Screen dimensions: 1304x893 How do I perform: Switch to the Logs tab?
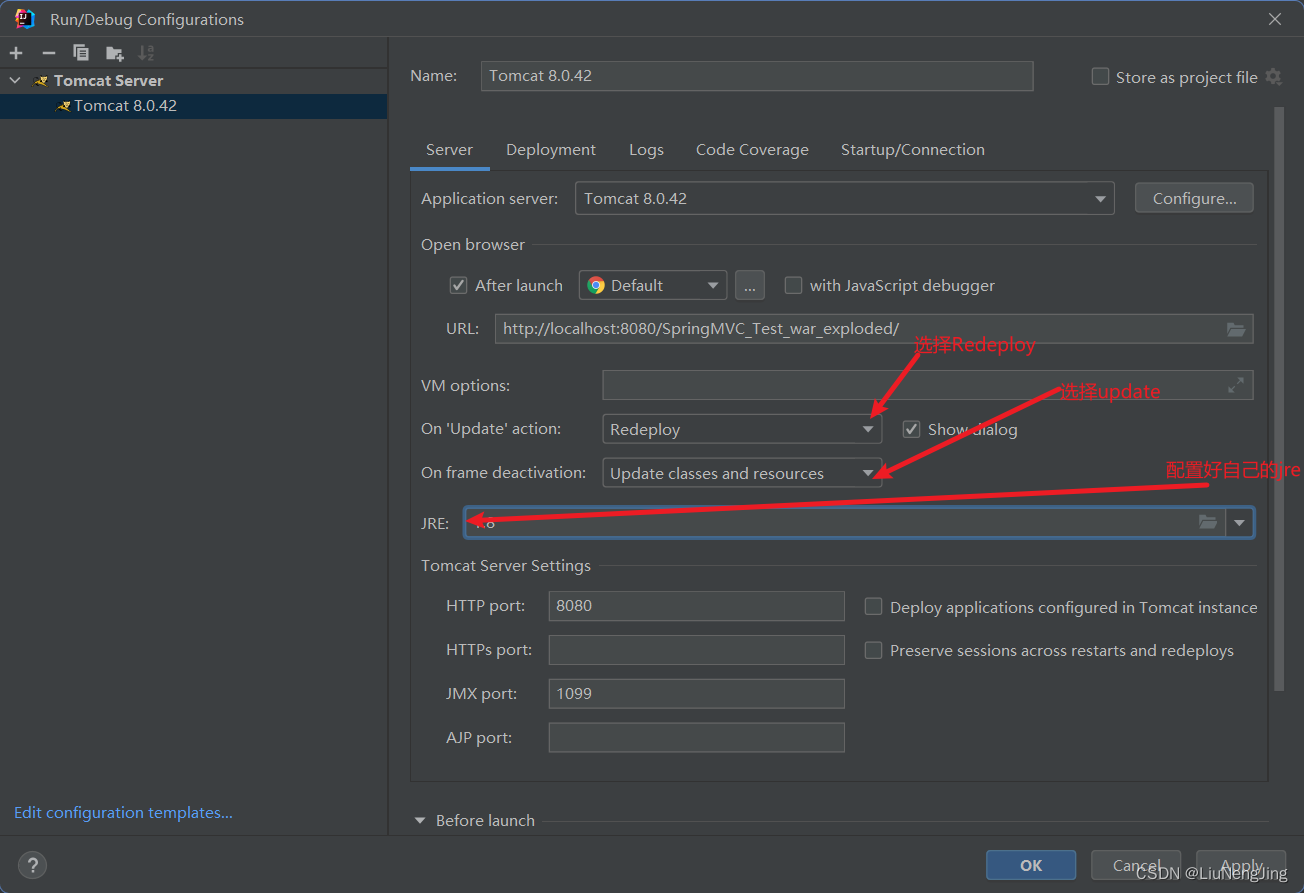646,150
